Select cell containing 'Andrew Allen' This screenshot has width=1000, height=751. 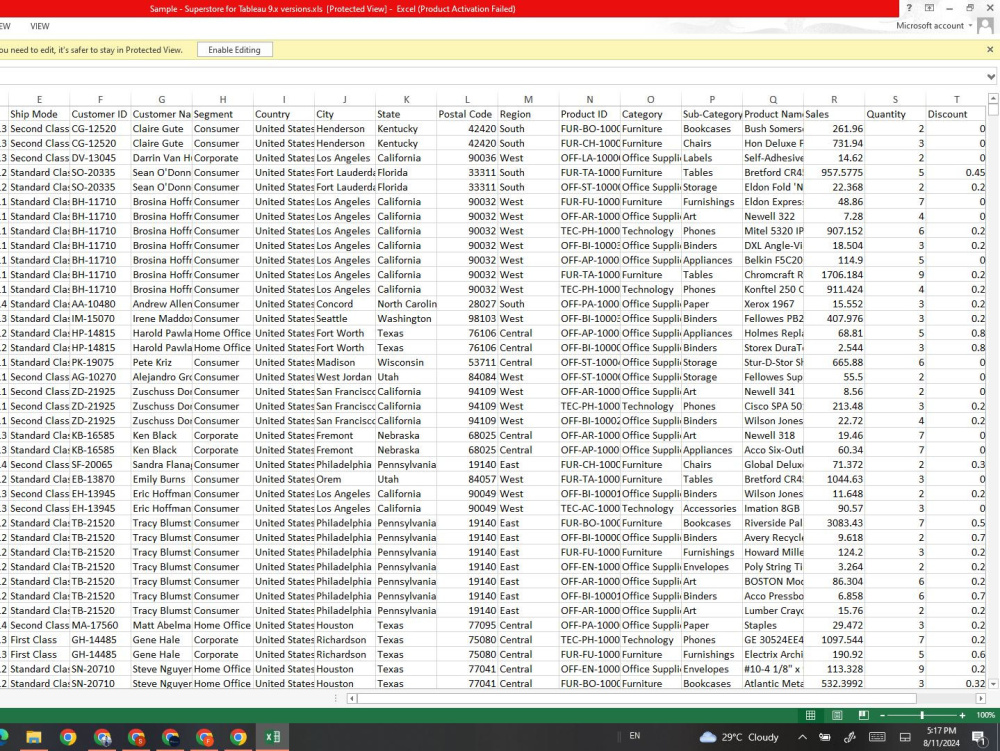click(x=161, y=304)
